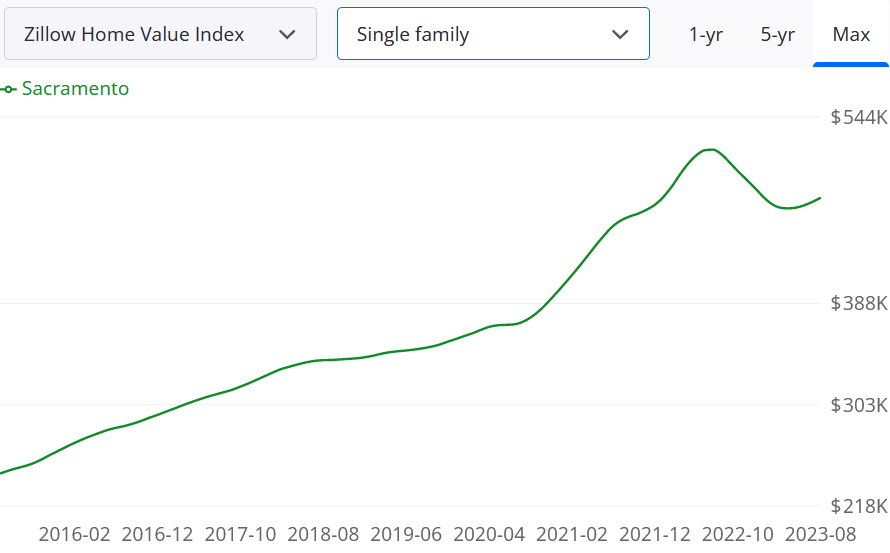
Task: Click the 2018-08 date on x-axis
Action: tap(323, 534)
